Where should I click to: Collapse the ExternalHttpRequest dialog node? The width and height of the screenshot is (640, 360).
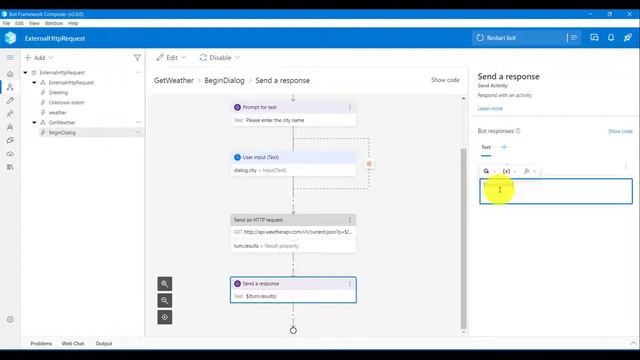34,82
